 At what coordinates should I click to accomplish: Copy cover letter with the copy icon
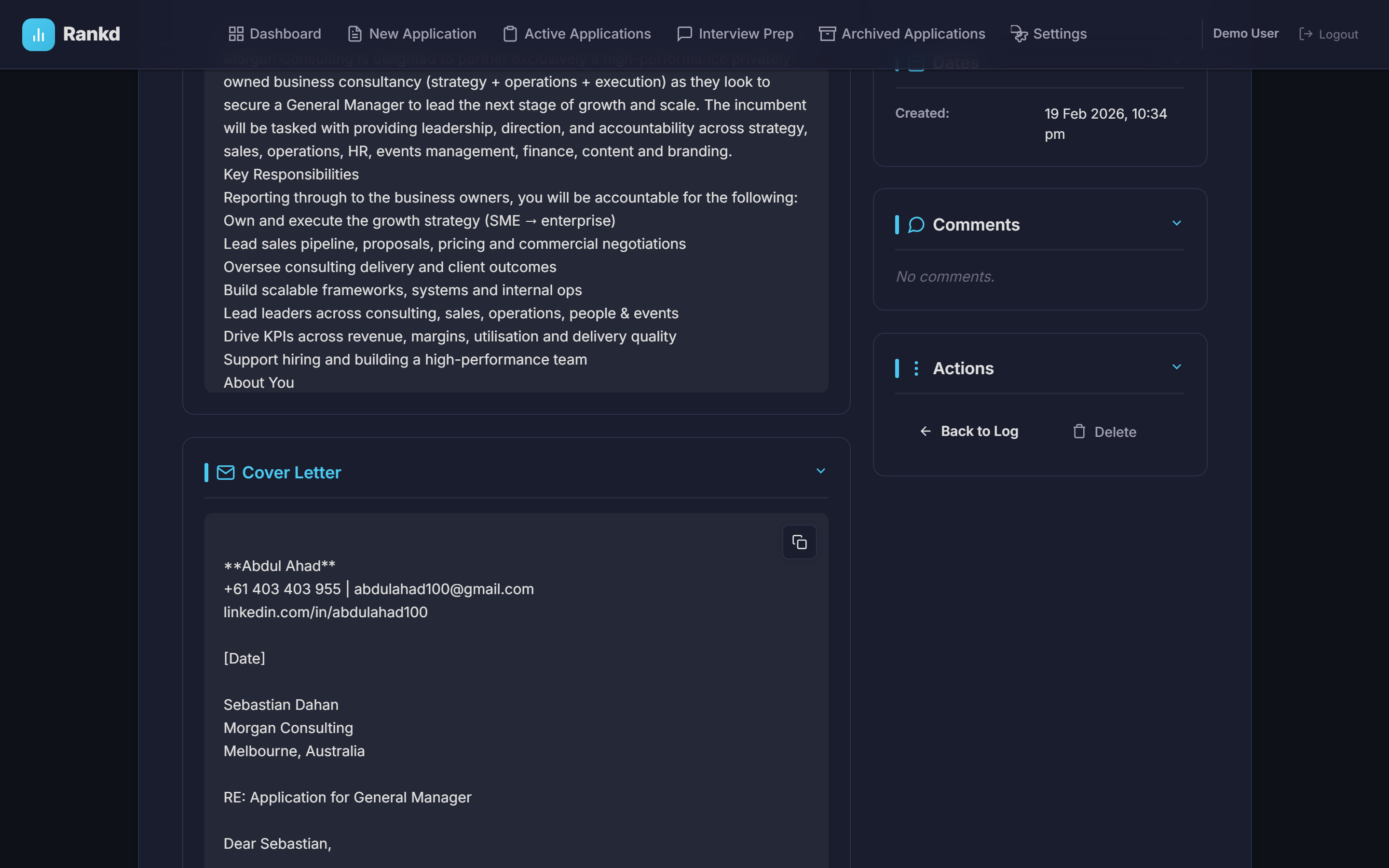(x=799, y=542)
